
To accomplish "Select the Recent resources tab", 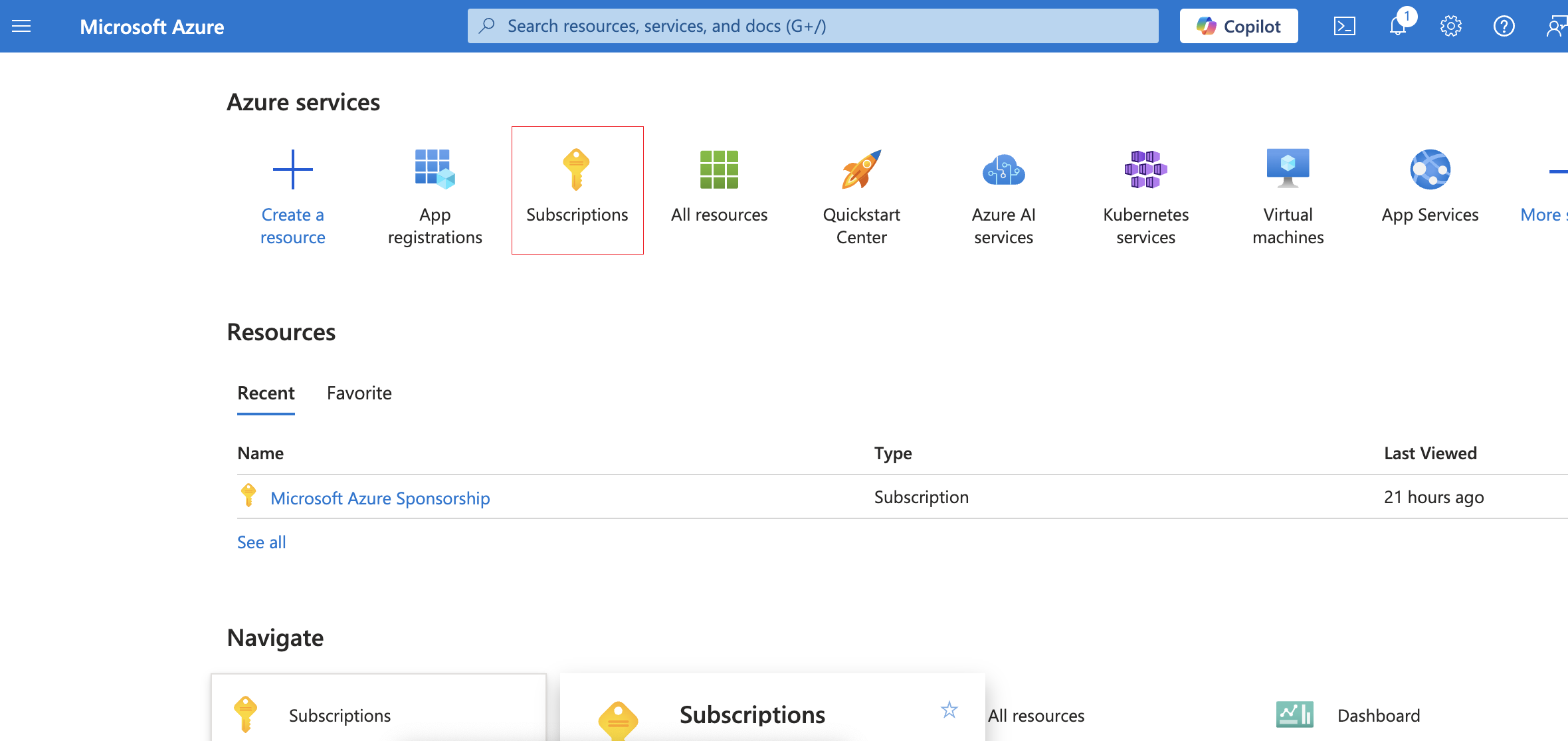I will click(x=266, y=393).
